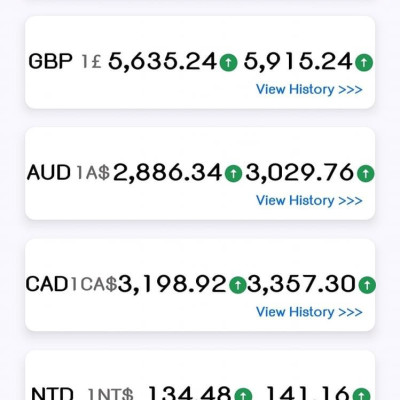Select the NTD currency label
400x400 pixels.
[52, 394]
